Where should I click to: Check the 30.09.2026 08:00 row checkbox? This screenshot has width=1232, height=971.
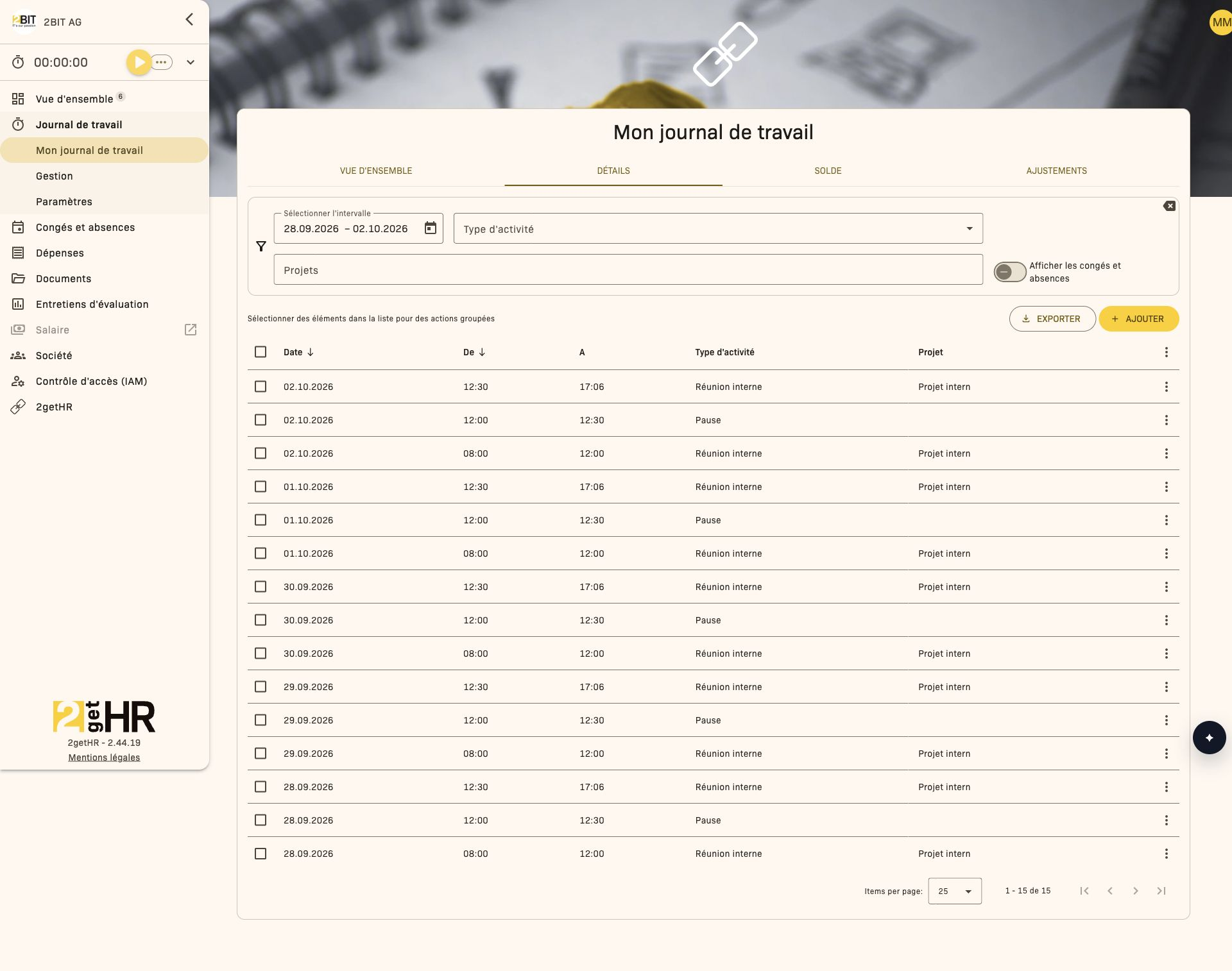pos(261,654)
